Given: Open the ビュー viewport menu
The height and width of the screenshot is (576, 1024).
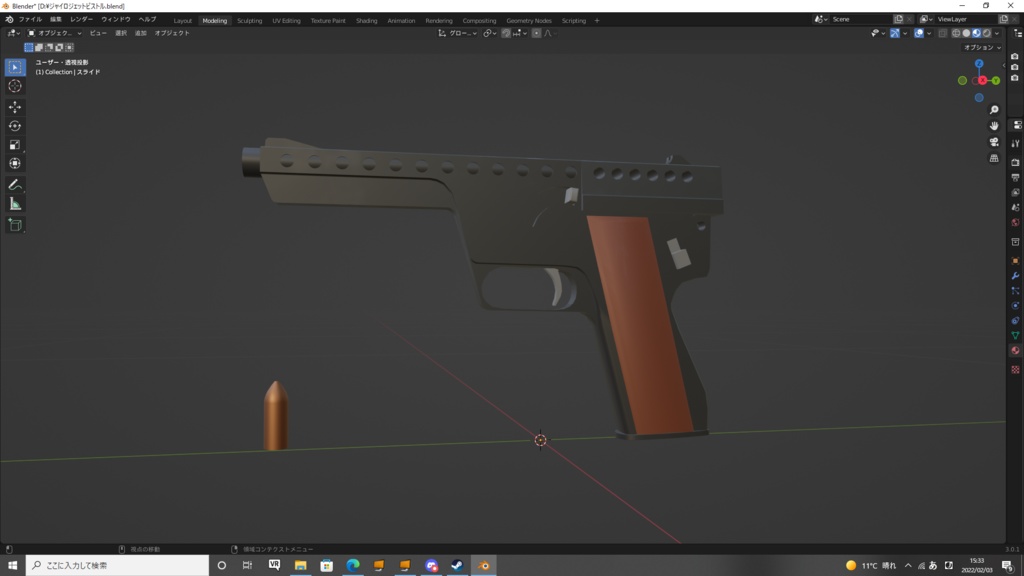Looking at the screenshot, I should pyautogui.click(x=98, y=33).
